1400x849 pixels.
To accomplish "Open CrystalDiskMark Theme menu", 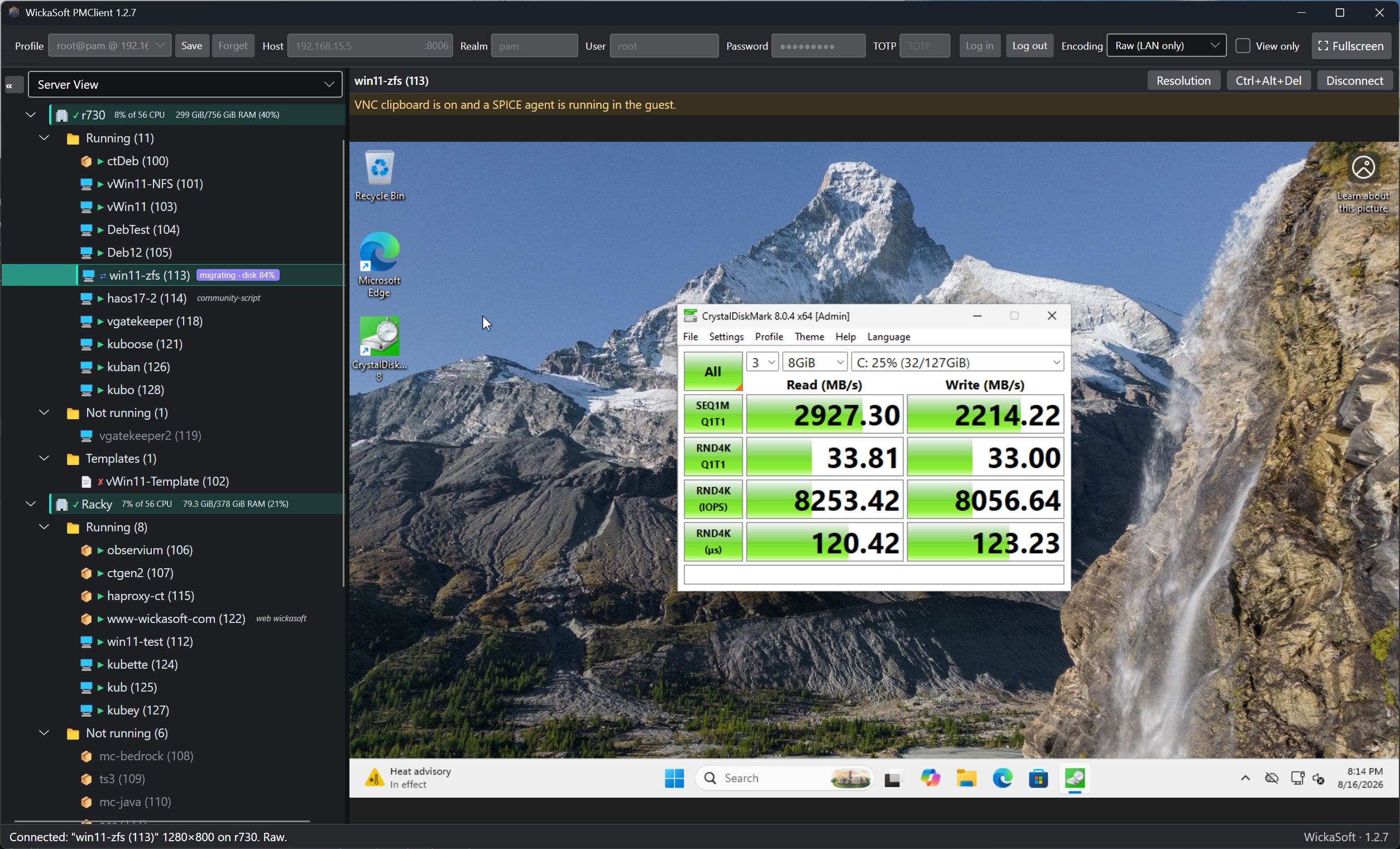I will [x=808, y=337].
